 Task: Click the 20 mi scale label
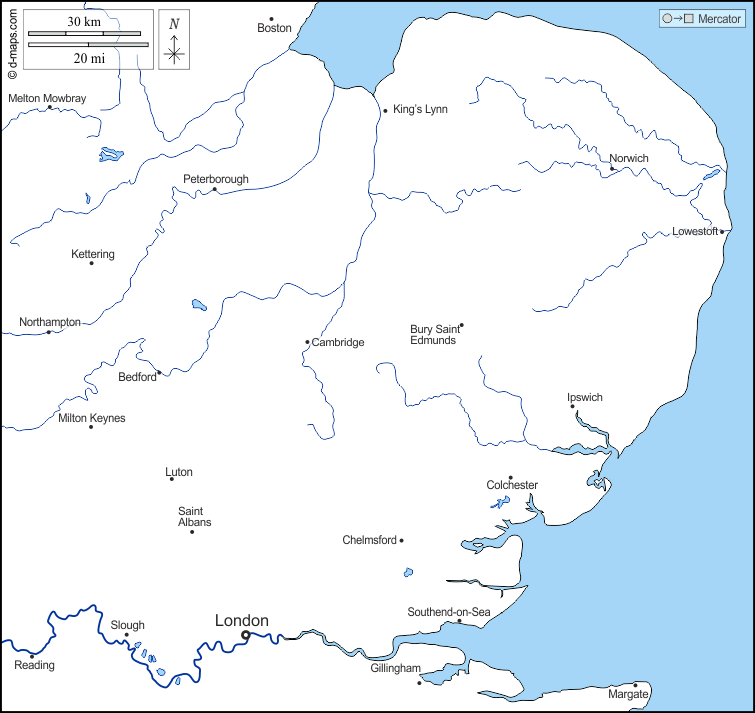click(x=89, y=58)
